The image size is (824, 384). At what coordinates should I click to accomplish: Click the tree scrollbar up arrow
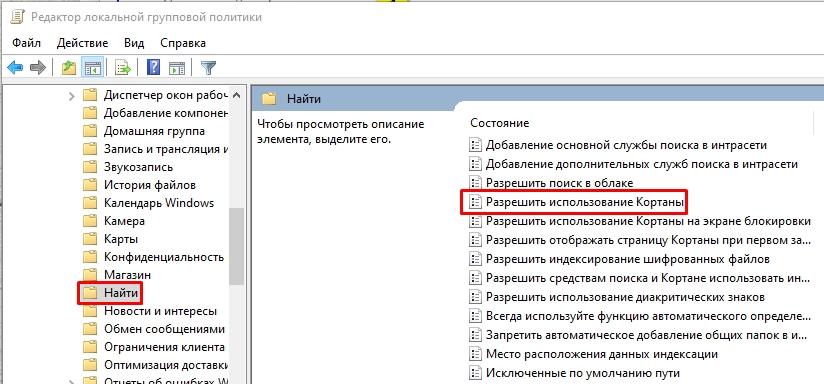[x=236, y=96]
